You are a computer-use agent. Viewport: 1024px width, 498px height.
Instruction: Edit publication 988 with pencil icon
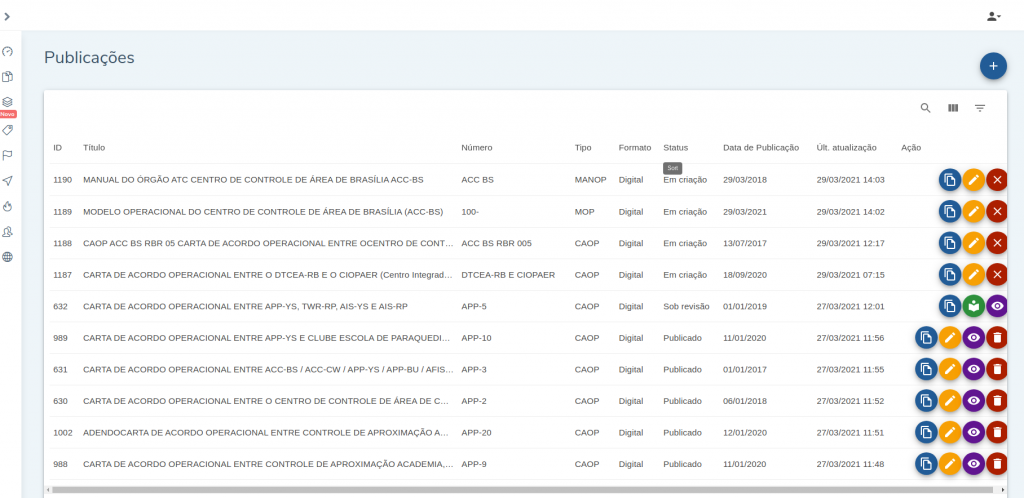point(950,464)
